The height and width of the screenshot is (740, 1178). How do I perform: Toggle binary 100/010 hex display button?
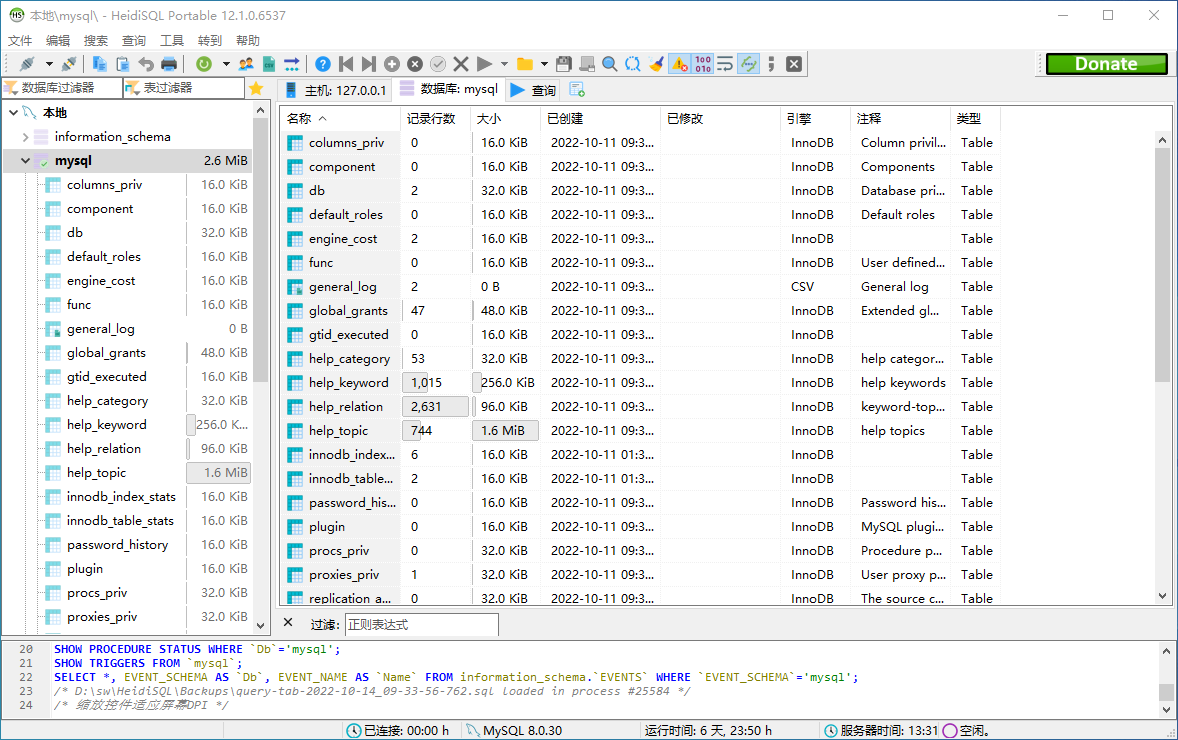pyautogui.click(x=703, y=64)
